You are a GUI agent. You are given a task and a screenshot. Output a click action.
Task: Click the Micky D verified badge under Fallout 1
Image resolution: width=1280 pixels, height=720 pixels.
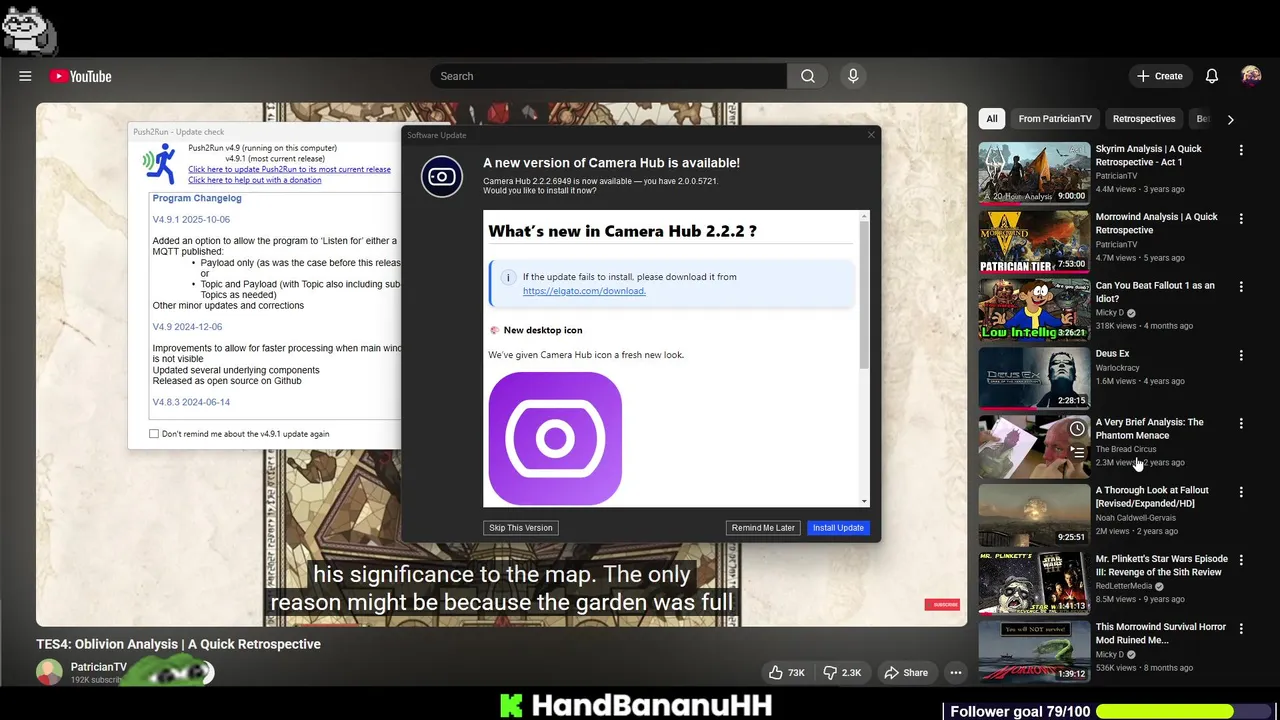pyautogui.click(x=1132, y=313)
